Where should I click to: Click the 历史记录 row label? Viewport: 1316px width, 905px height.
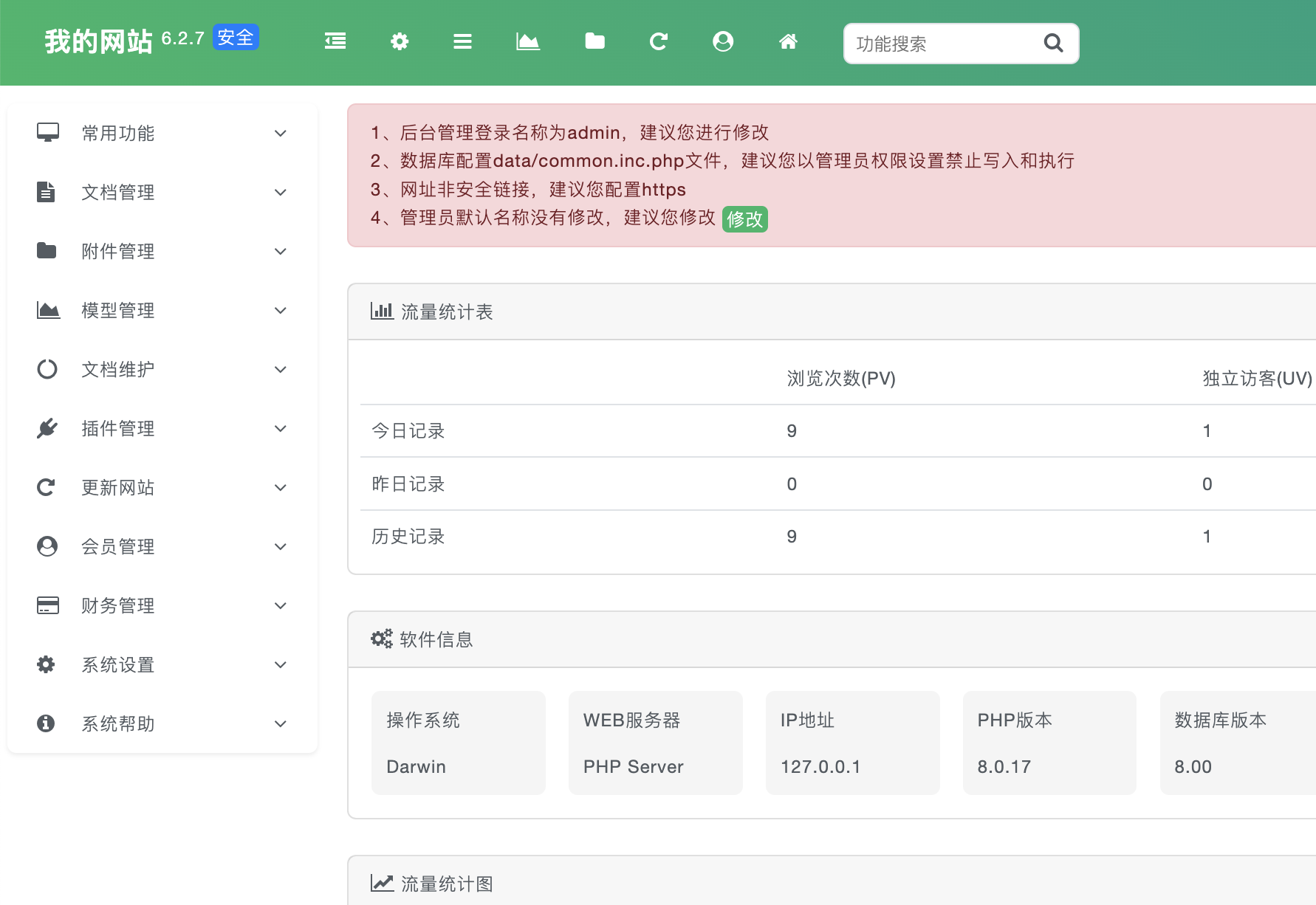(x=408, y=537)
